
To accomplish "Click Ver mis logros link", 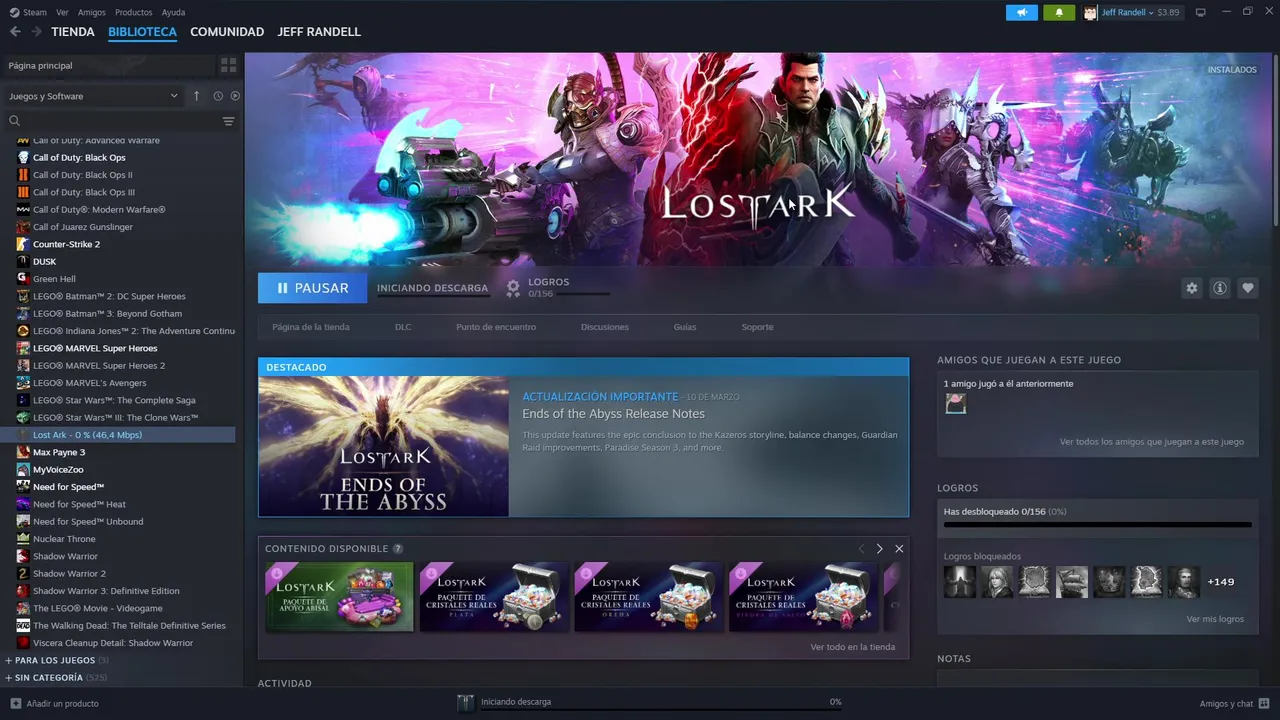I will (1215, 619).
